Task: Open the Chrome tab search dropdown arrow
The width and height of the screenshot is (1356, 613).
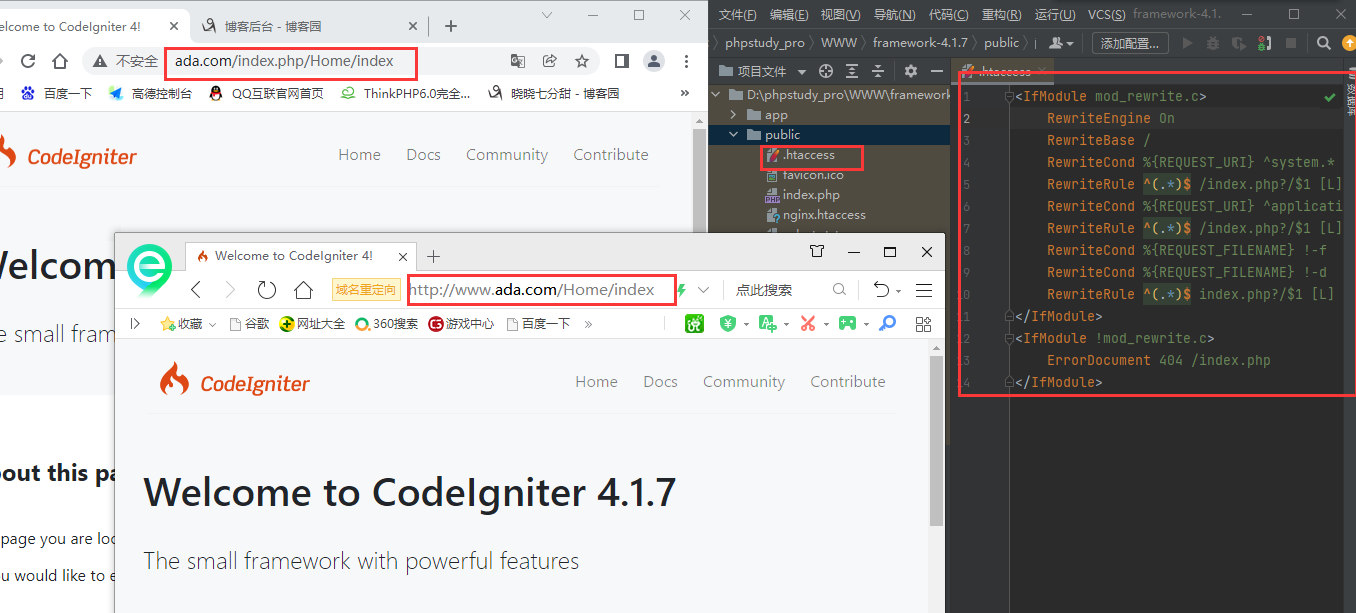Action: coord(547,14)
